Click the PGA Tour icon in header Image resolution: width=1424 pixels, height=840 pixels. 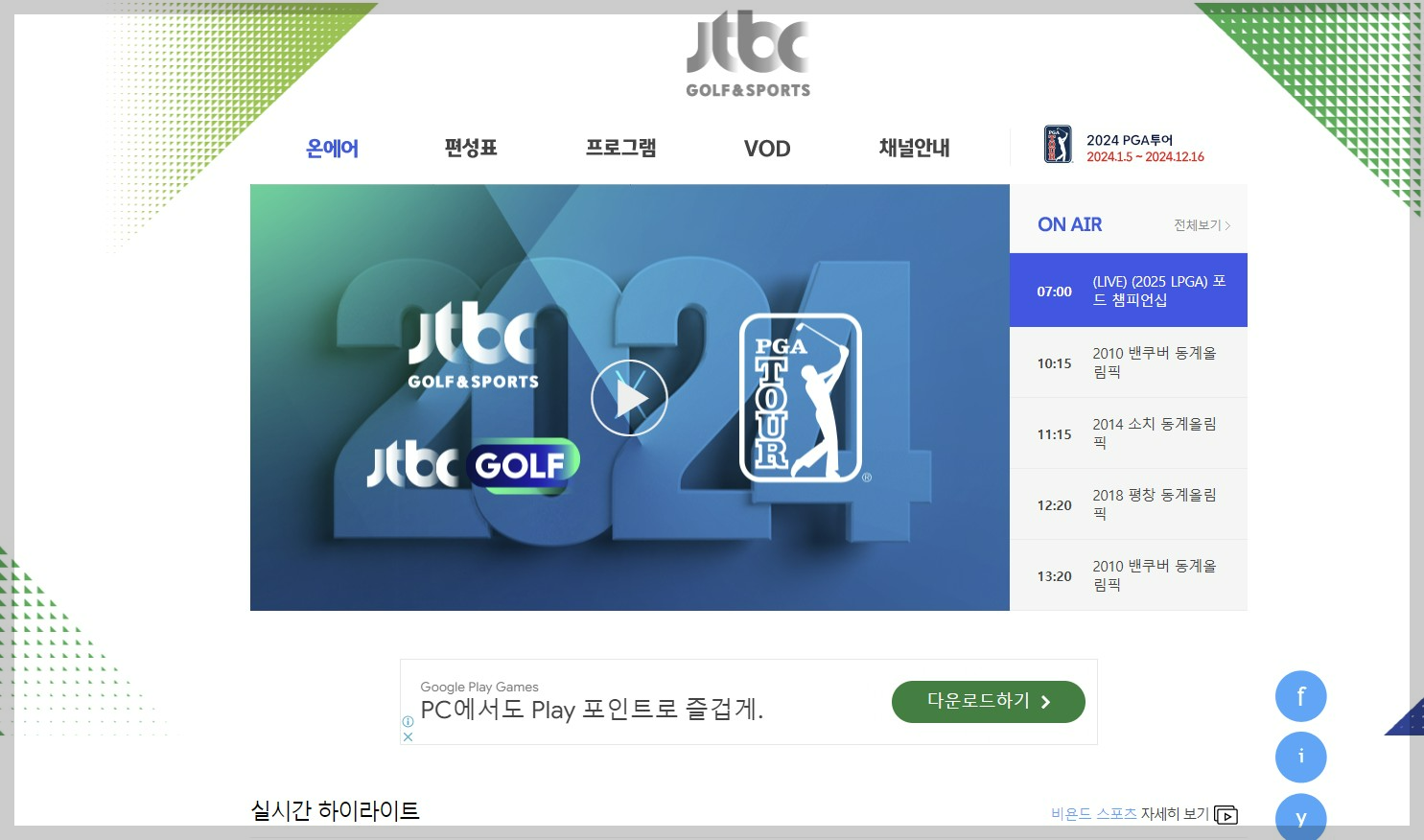pyautogui.click(x=1058, y=145)
